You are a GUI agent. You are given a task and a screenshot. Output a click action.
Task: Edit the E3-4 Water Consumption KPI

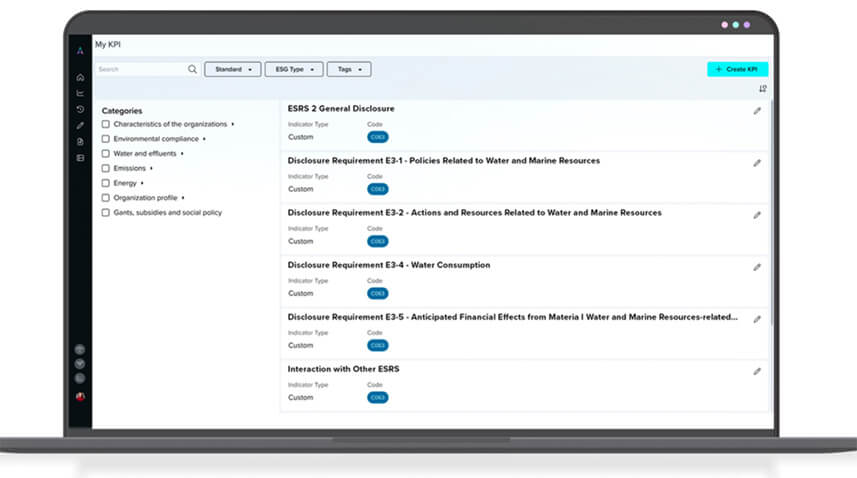click(757, 267)
